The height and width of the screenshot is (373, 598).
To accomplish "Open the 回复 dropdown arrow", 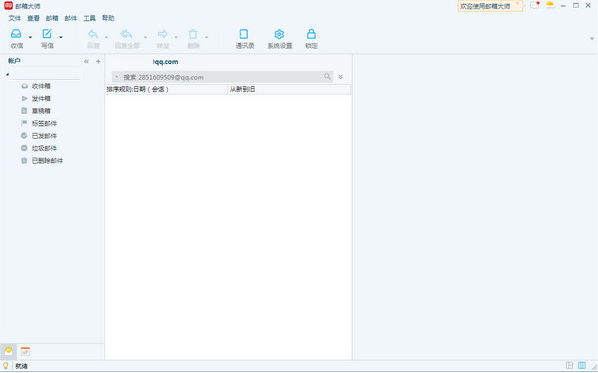I will pyautogui.click(x=106, y=37).
